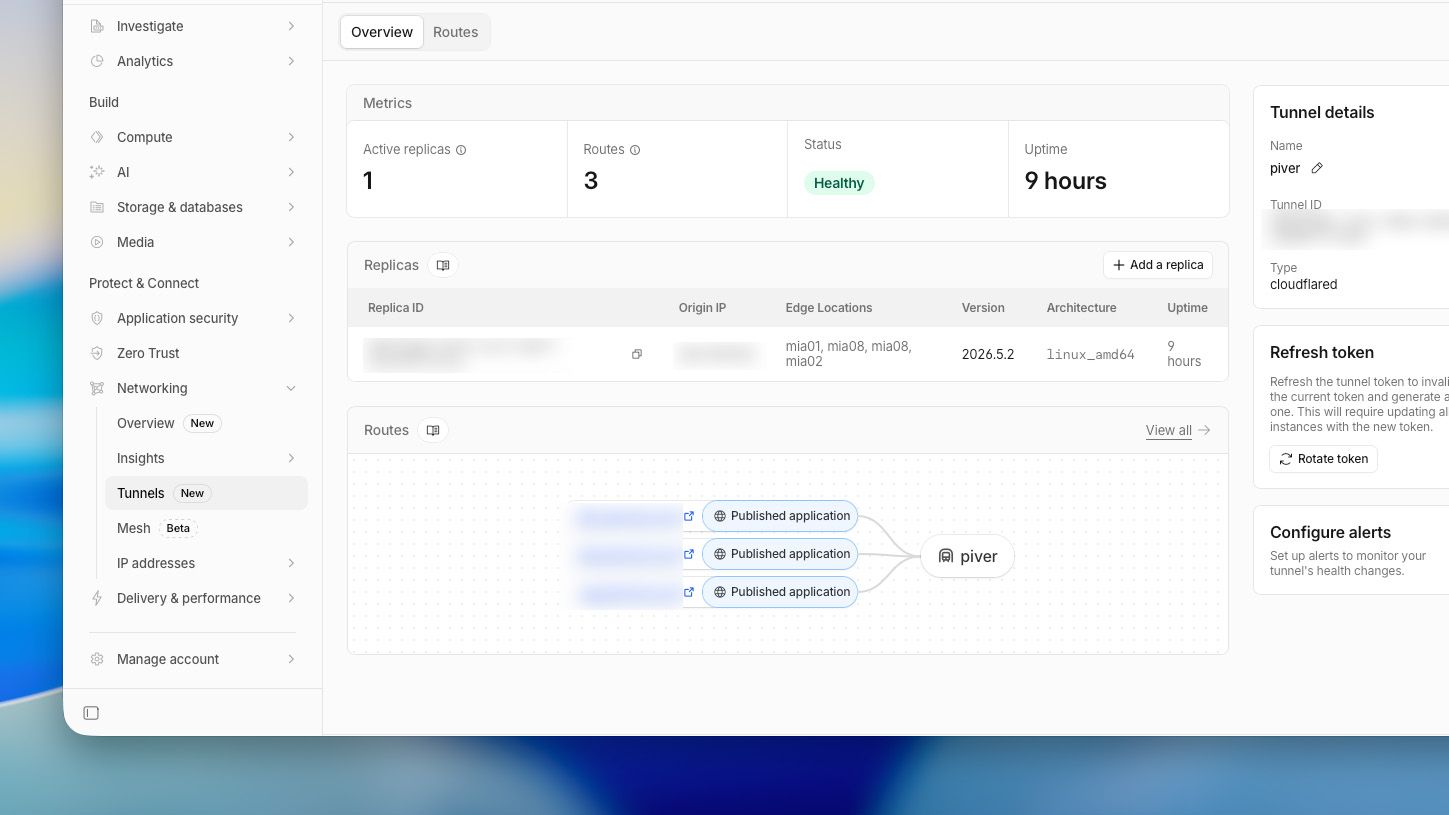
Task: Expand the AI chevron
Action: [x=291, y=172]
